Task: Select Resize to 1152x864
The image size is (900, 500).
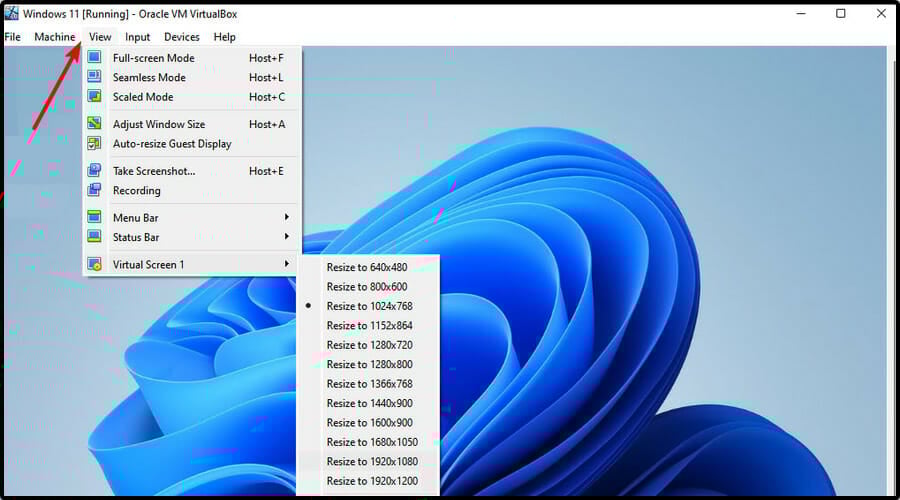Action: (368, 325)
